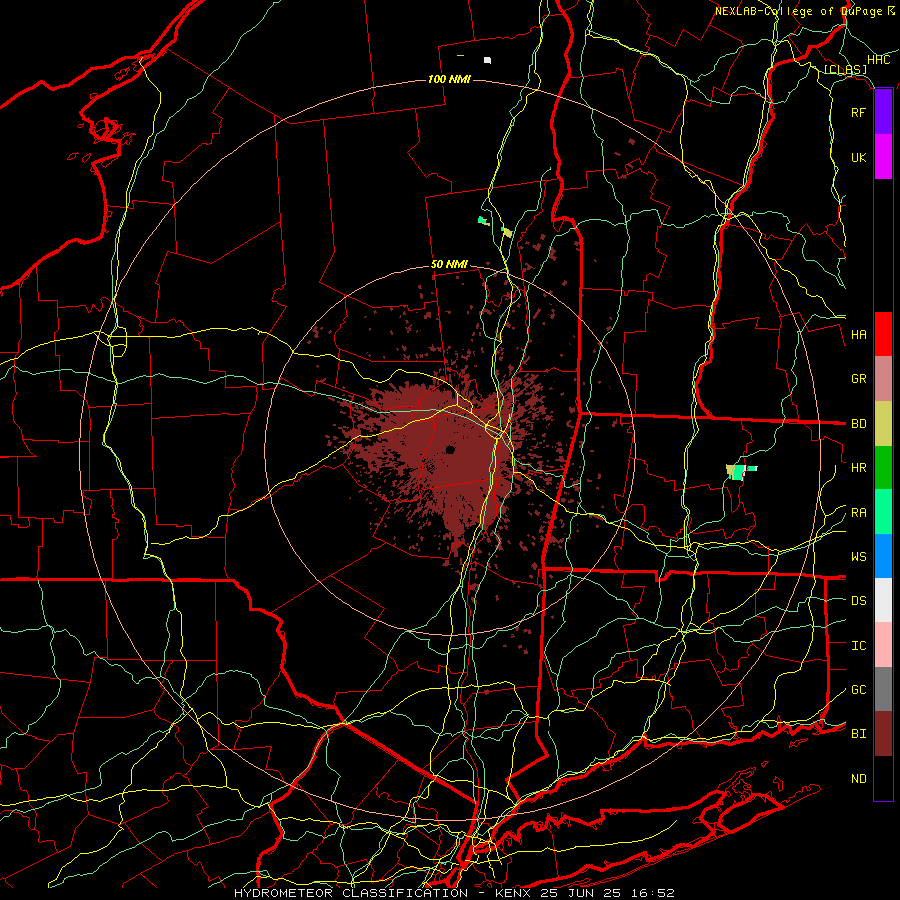Select the IC light pink swatch
The image size is (900, 900).
(x=883, y=645)
